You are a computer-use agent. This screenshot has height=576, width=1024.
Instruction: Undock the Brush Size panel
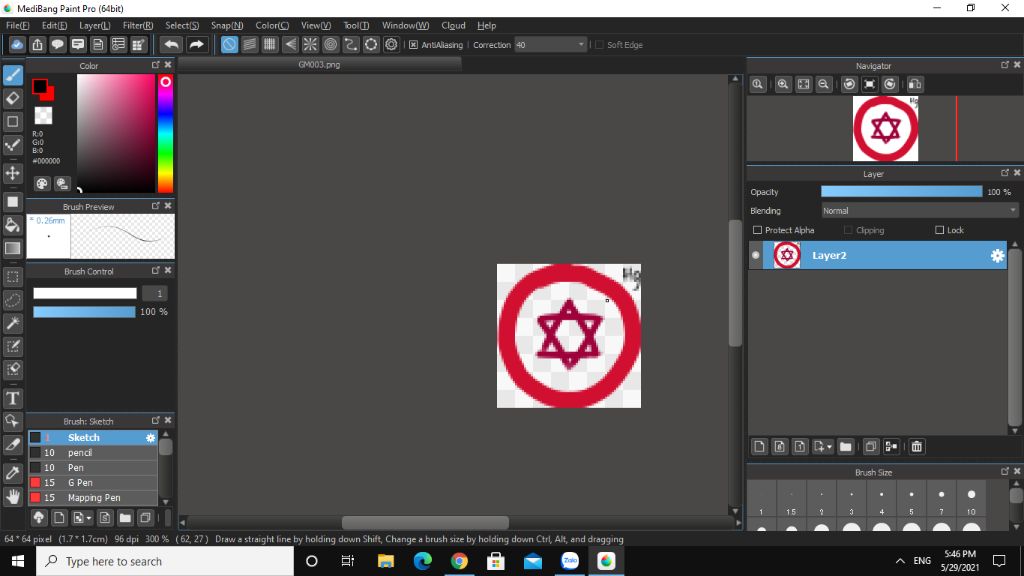pos(1004,471)
